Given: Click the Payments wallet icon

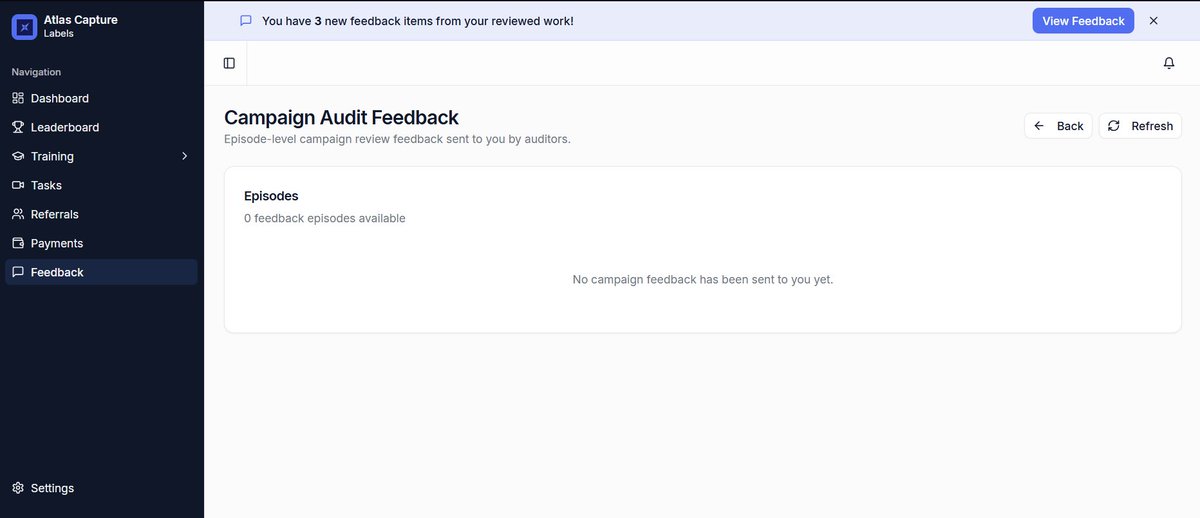Looking at the screenshot, I should [18, 243].
